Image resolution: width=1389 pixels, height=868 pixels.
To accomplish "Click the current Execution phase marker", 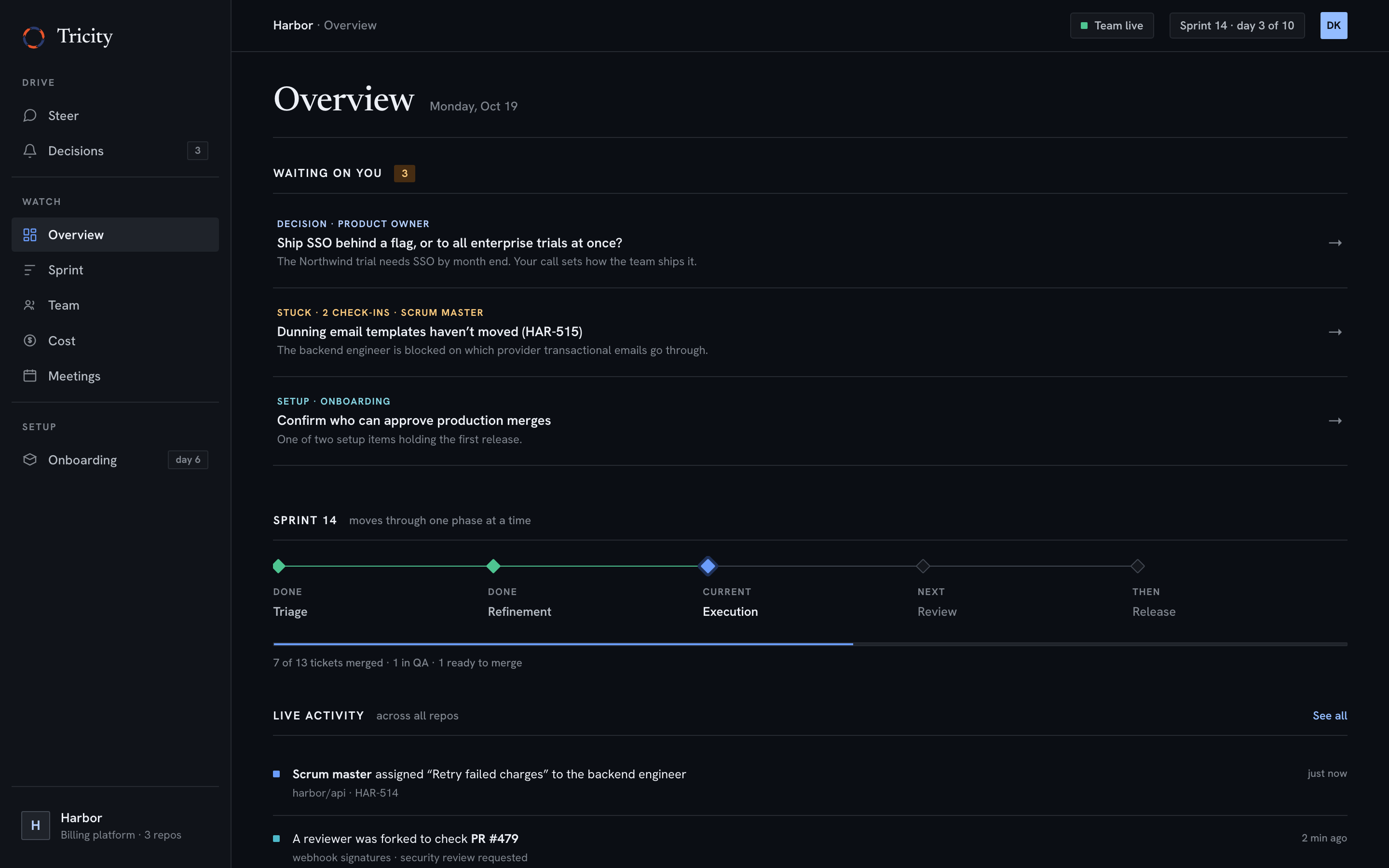I will pos(708,566).
